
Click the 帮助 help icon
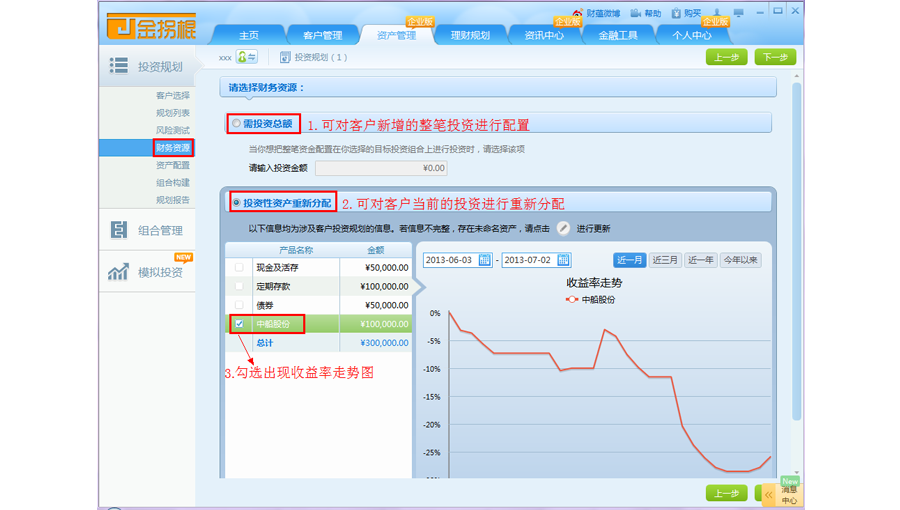point(639,14)
